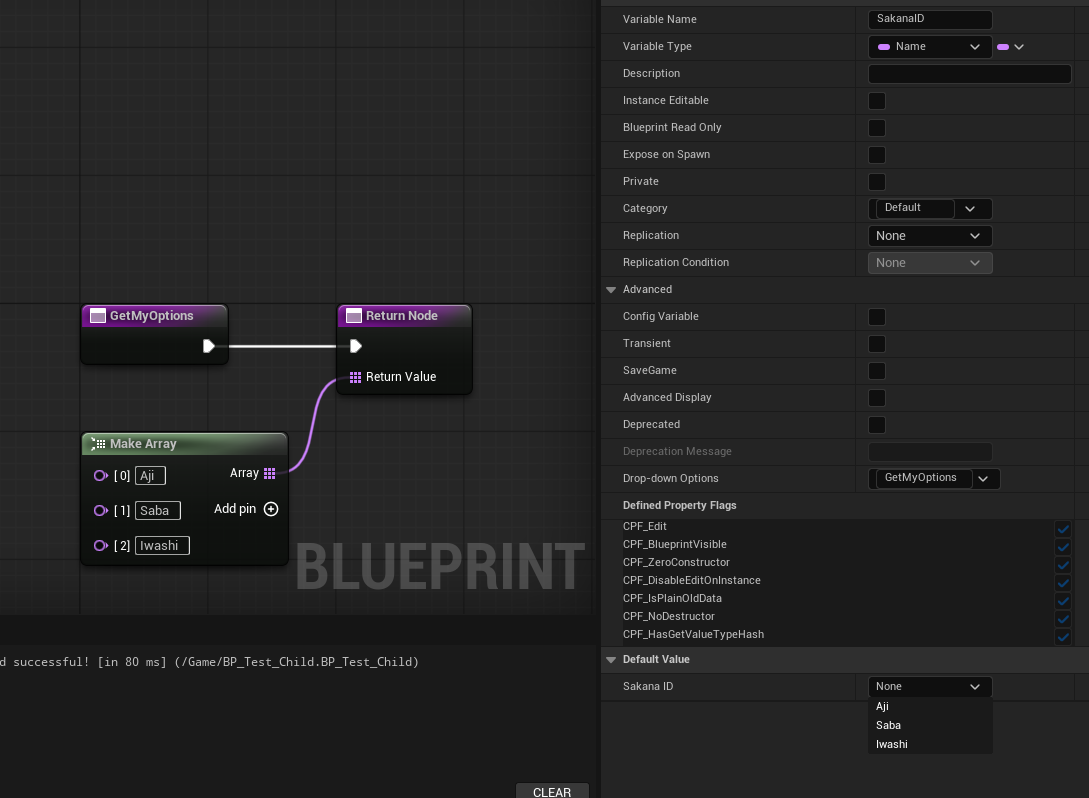Click the Return Value array pin
Image resolution: width=1089 pixels, height=798 pixels.
pyautogui.click(x=355, y=377)
